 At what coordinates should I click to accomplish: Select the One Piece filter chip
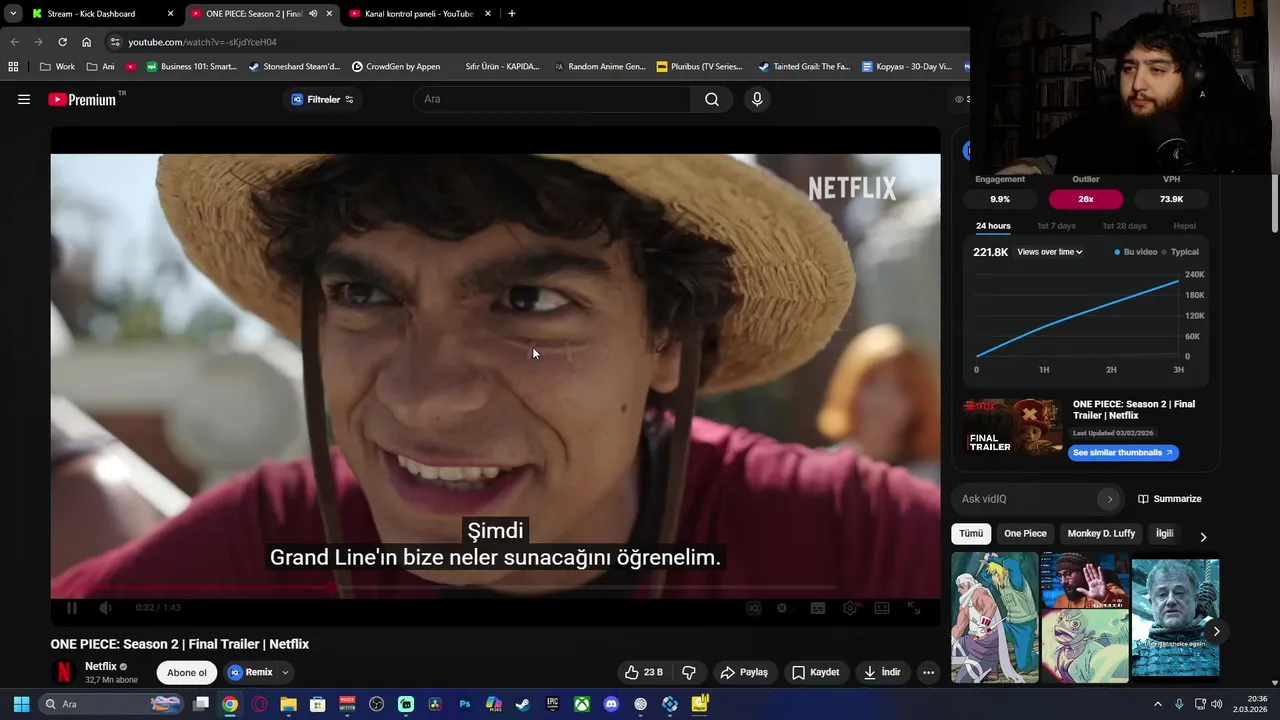point(1025,533)
